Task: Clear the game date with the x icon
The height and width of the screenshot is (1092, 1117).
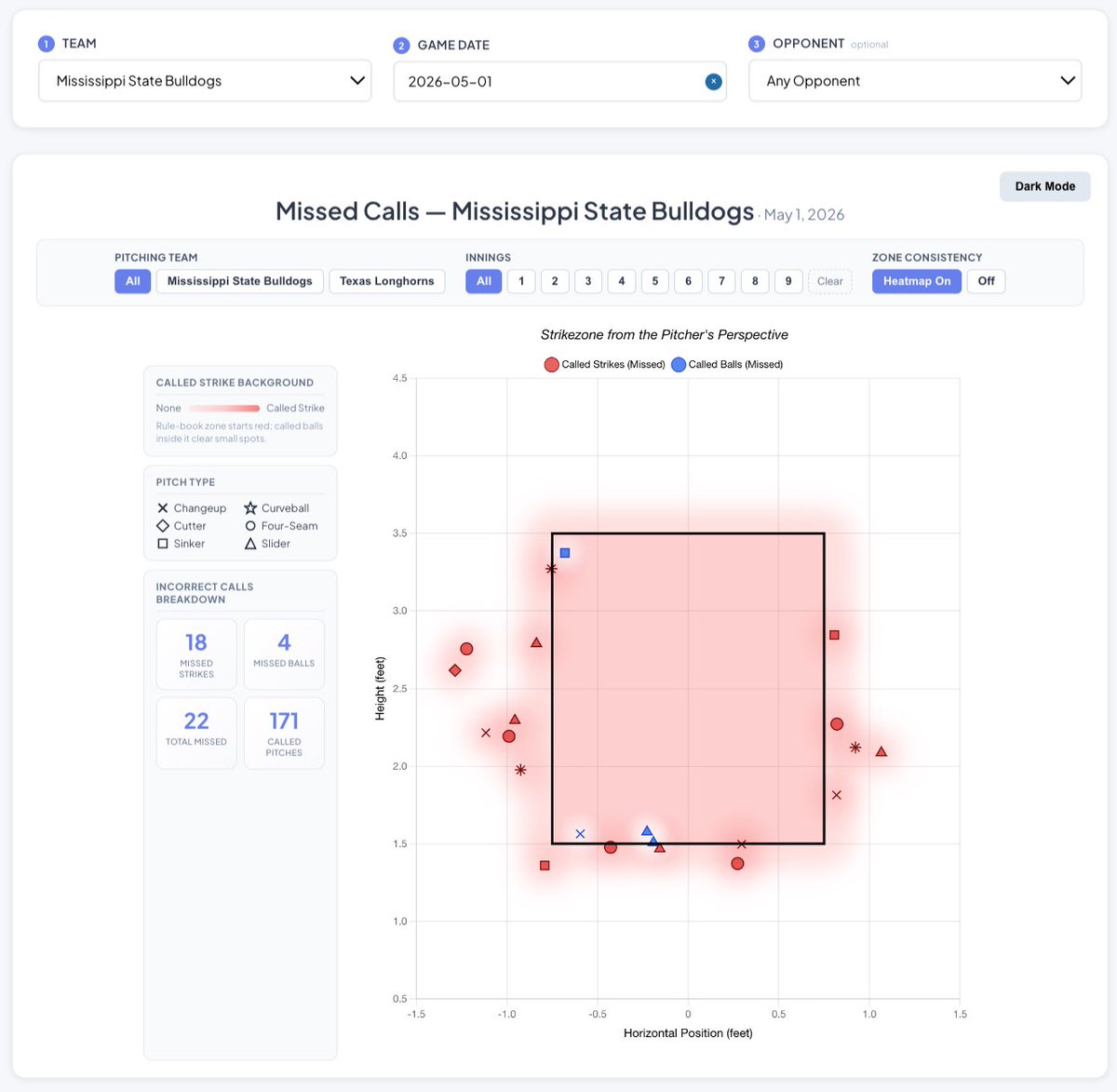Action: tap(713, 82)
